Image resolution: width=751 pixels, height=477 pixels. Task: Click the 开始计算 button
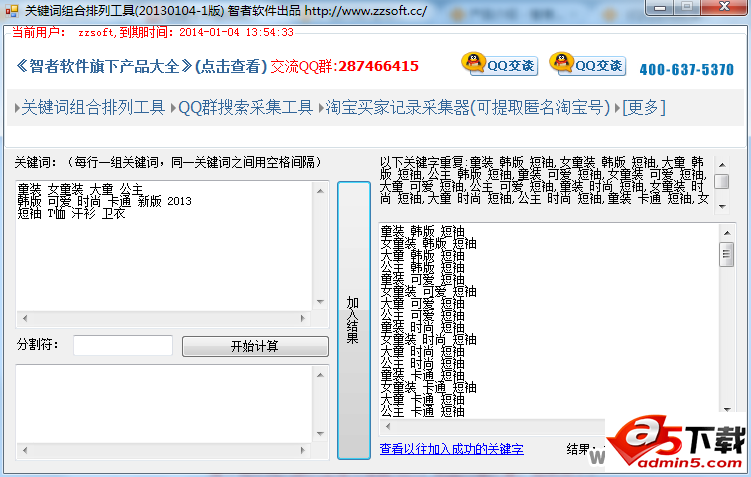tap(255, 346)
